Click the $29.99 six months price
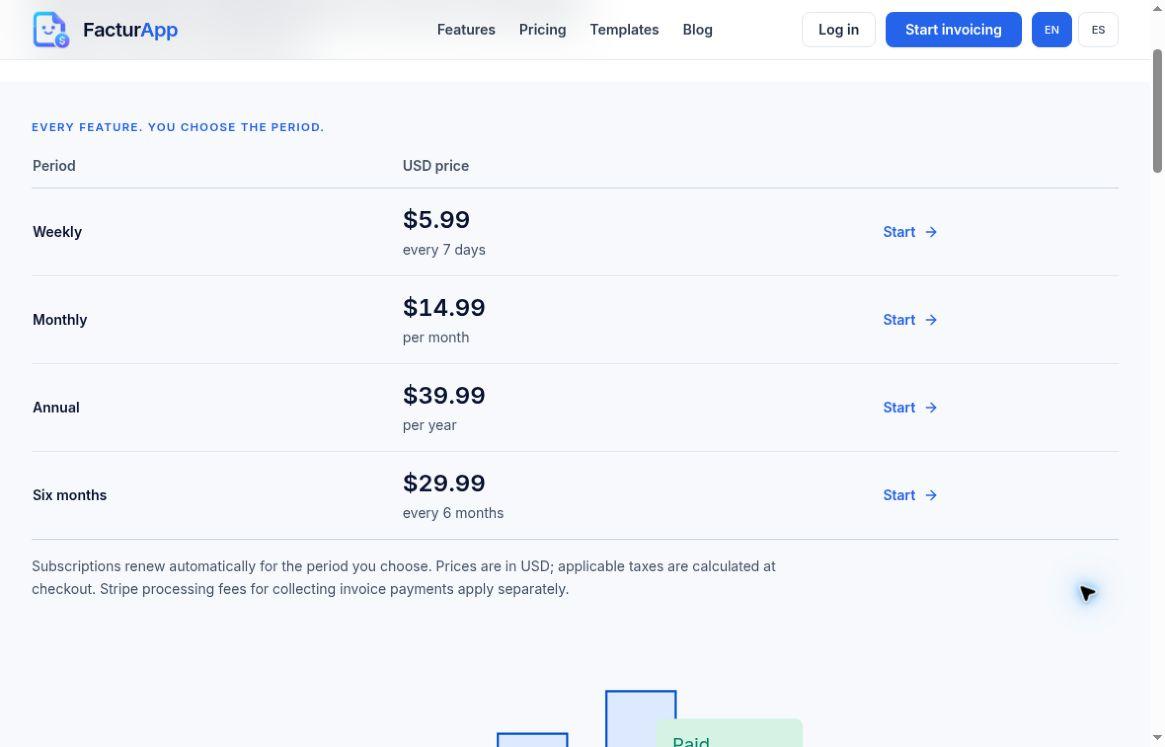 (x=444, y=482)
